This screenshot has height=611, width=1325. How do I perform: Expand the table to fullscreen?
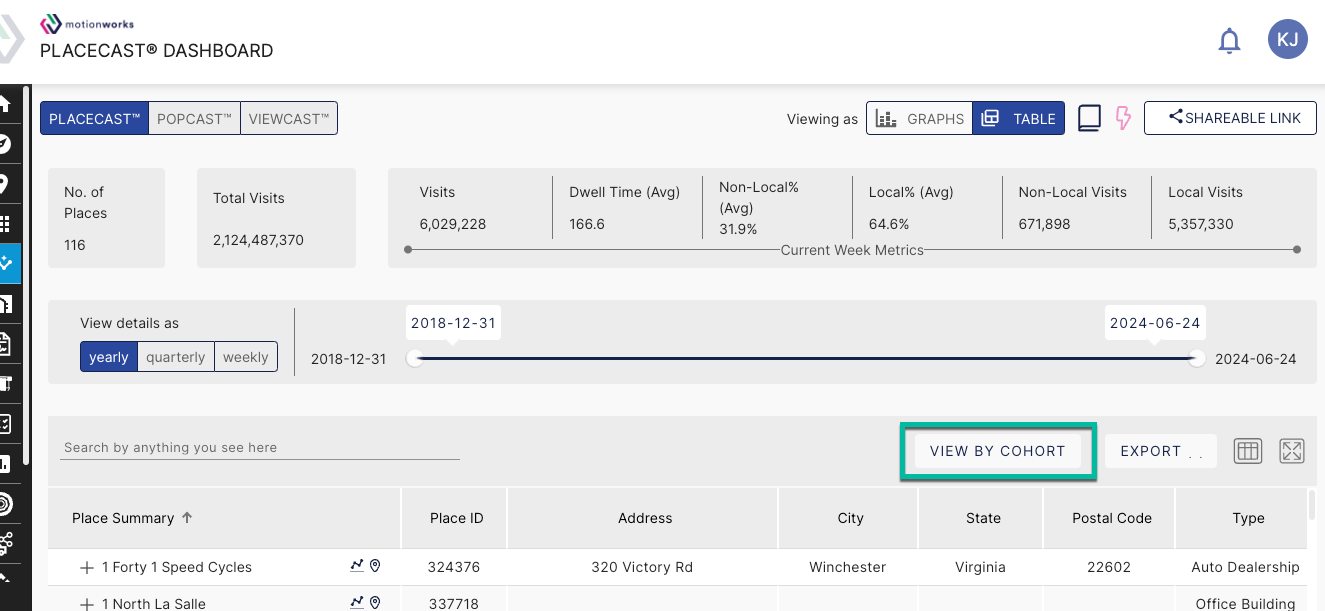tap(1292, 451)
